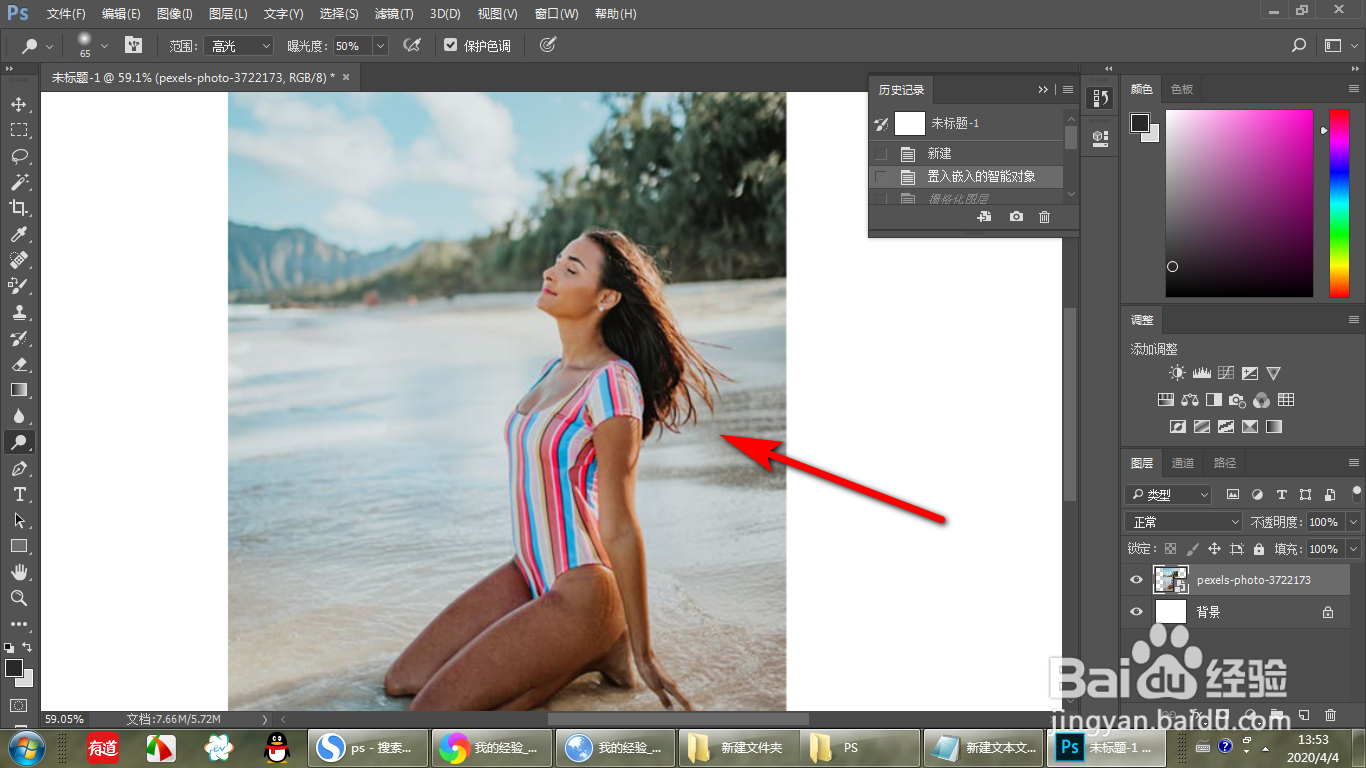Select the Healing Brush tool

click(19, 260)
